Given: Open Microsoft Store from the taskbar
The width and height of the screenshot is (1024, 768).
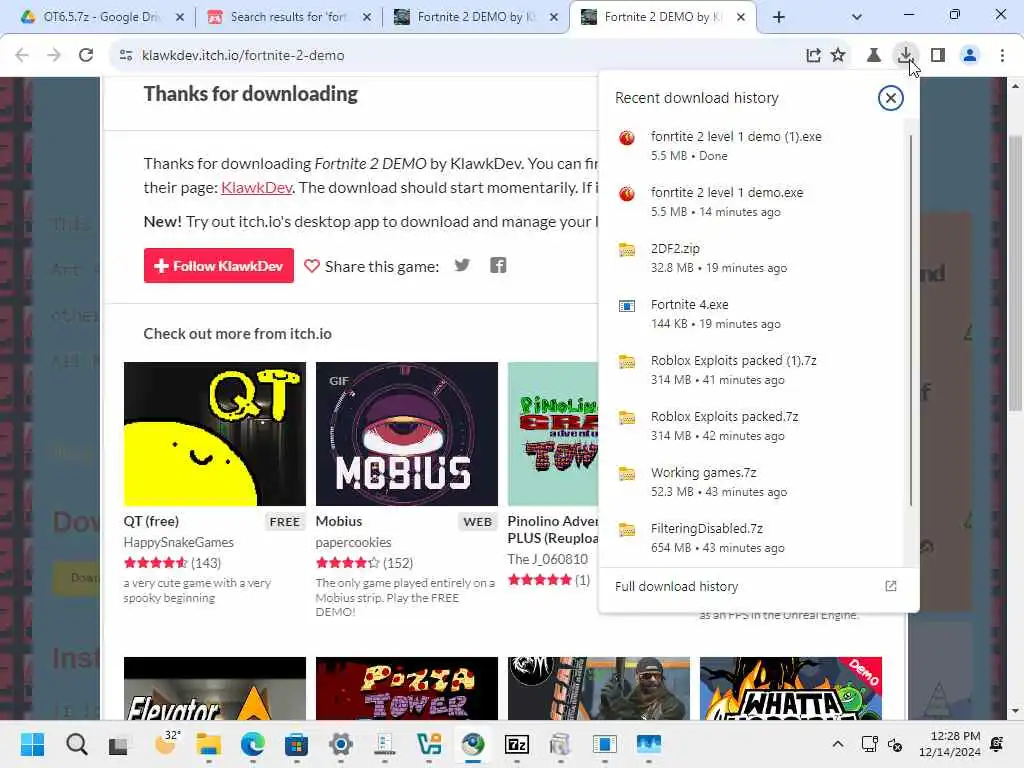Looking at the screenshot, I should (296, 744).
